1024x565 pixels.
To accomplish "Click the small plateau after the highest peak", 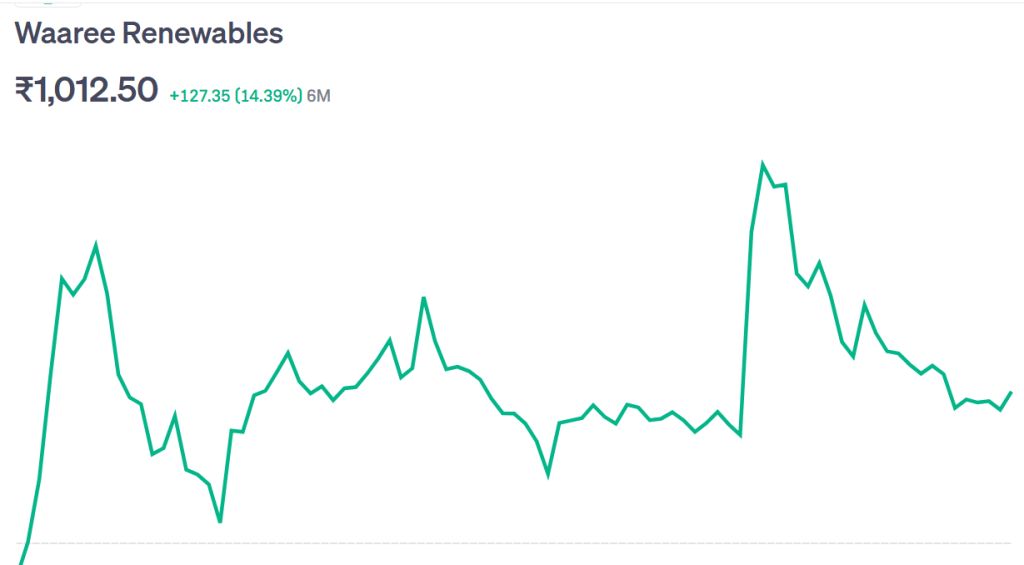I will (780, 186).
